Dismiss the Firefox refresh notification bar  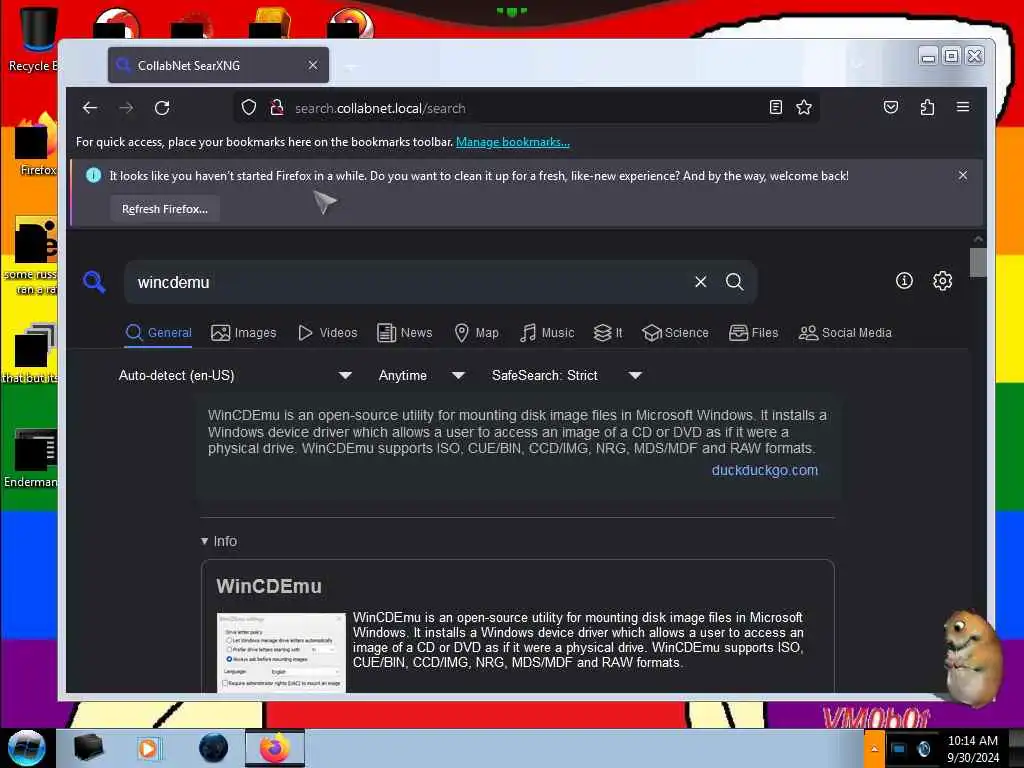point(963,175)
